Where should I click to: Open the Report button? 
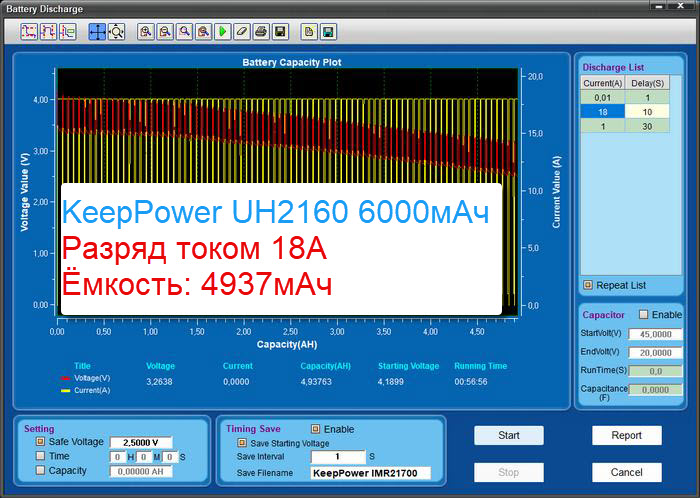(x=626, y=436)
